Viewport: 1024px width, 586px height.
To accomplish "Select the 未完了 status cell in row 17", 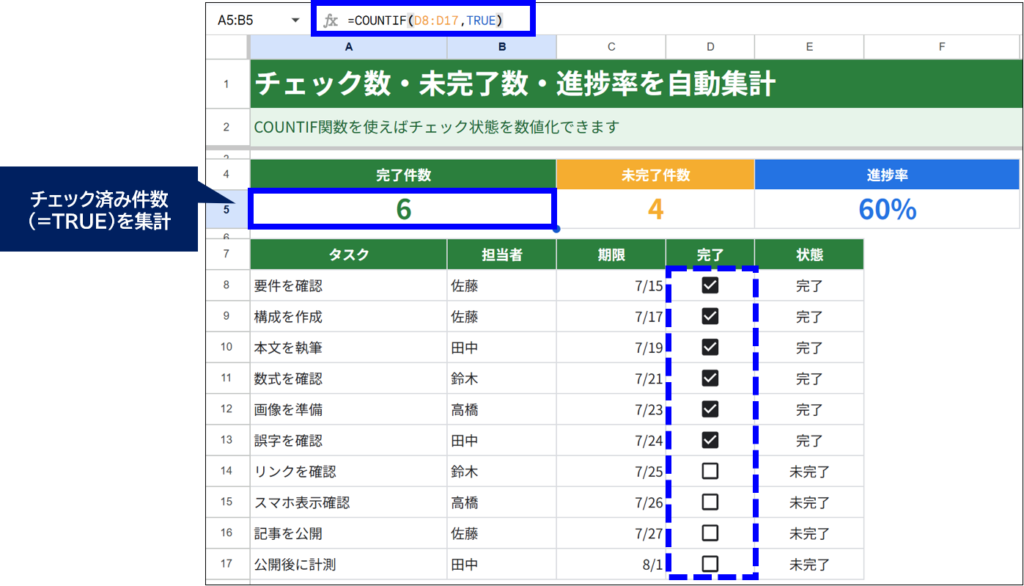I will (809, 564).
